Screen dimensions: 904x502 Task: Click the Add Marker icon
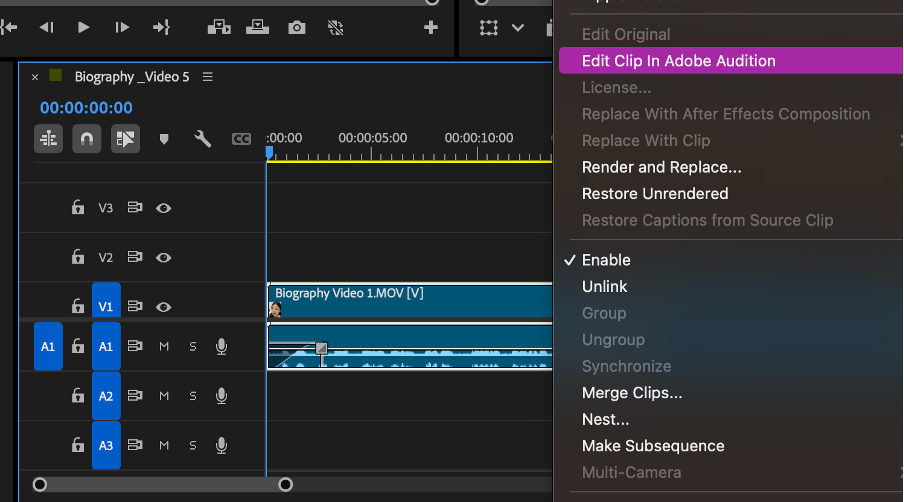165,139
